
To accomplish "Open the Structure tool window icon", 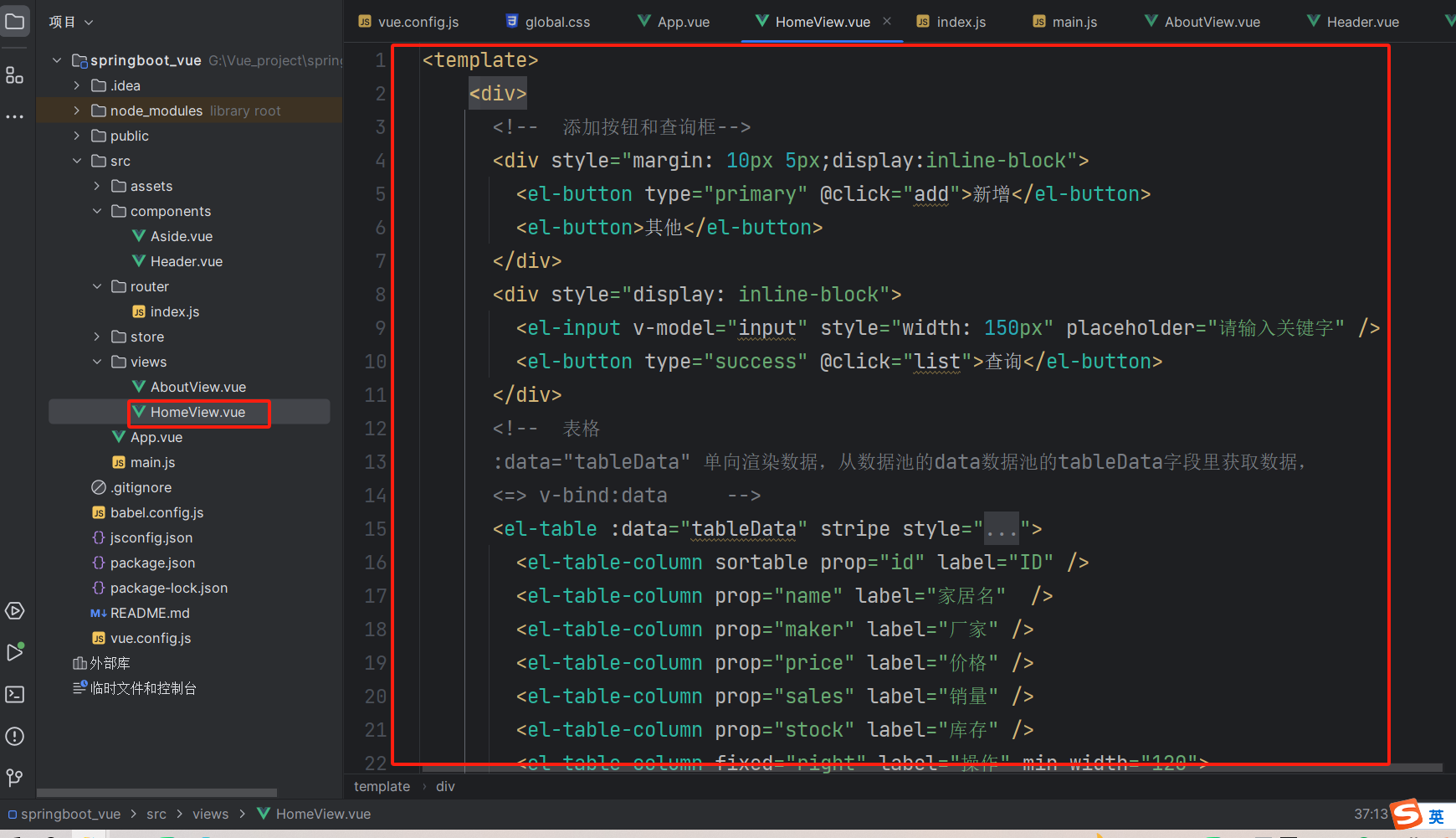I will 15,75.
